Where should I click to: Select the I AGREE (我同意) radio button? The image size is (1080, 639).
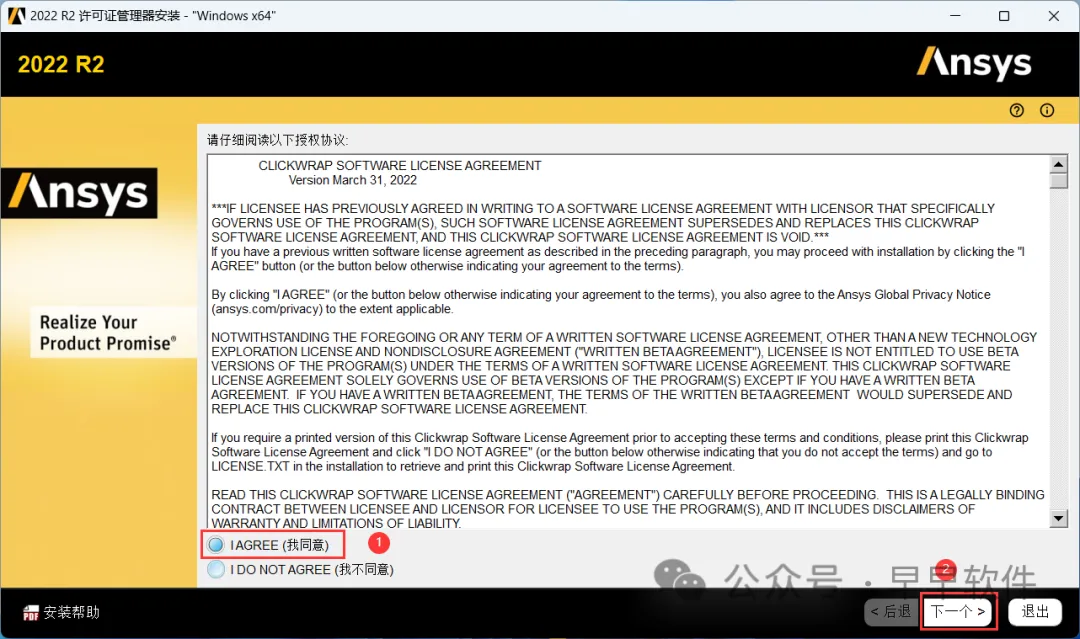click(216, 545)
